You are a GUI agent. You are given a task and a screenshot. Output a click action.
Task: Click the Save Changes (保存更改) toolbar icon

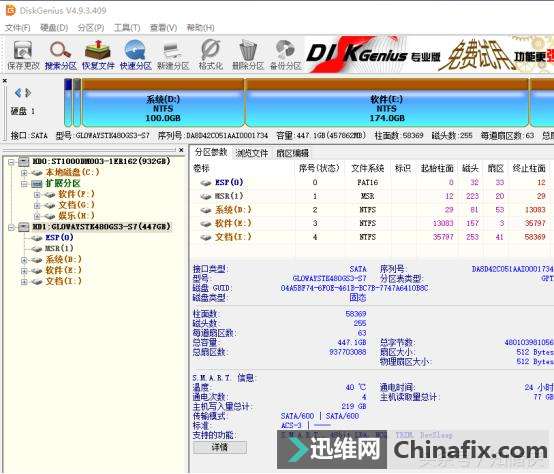point(23,55)
